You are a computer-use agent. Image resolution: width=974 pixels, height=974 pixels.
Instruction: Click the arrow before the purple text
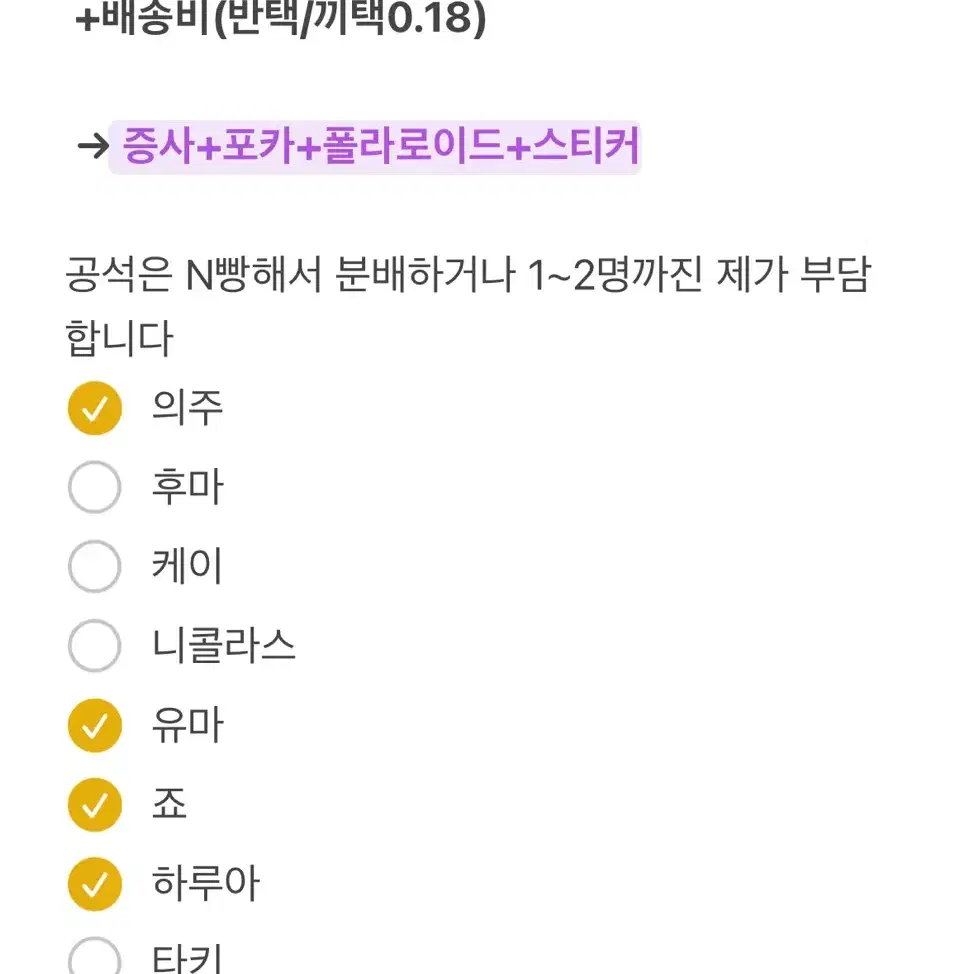pyautogui.click(x=93, y=147)
